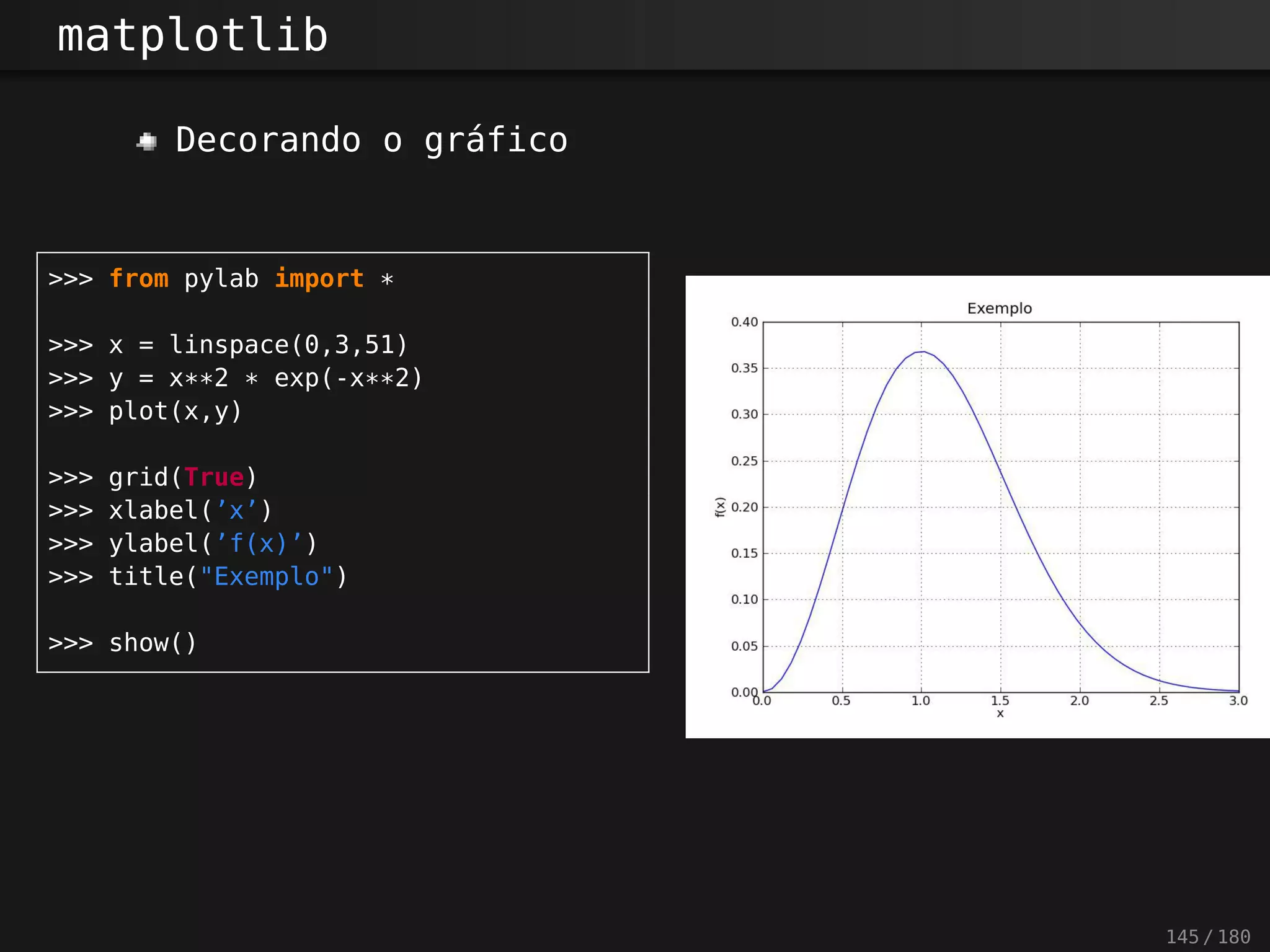Click the 'plot(x,y)' code line
The width and height of the screenshot is (1270, 952).
145,412
